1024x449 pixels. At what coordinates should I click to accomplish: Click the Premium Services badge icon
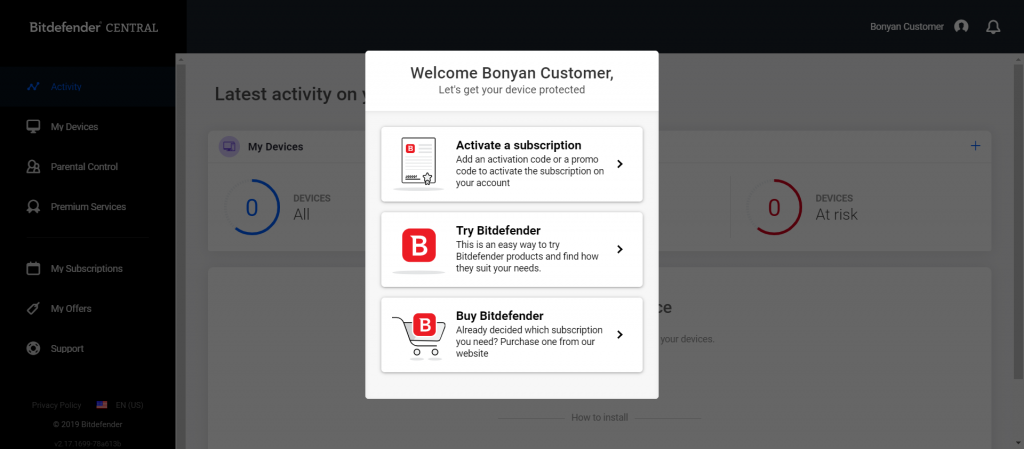point(33,206)
